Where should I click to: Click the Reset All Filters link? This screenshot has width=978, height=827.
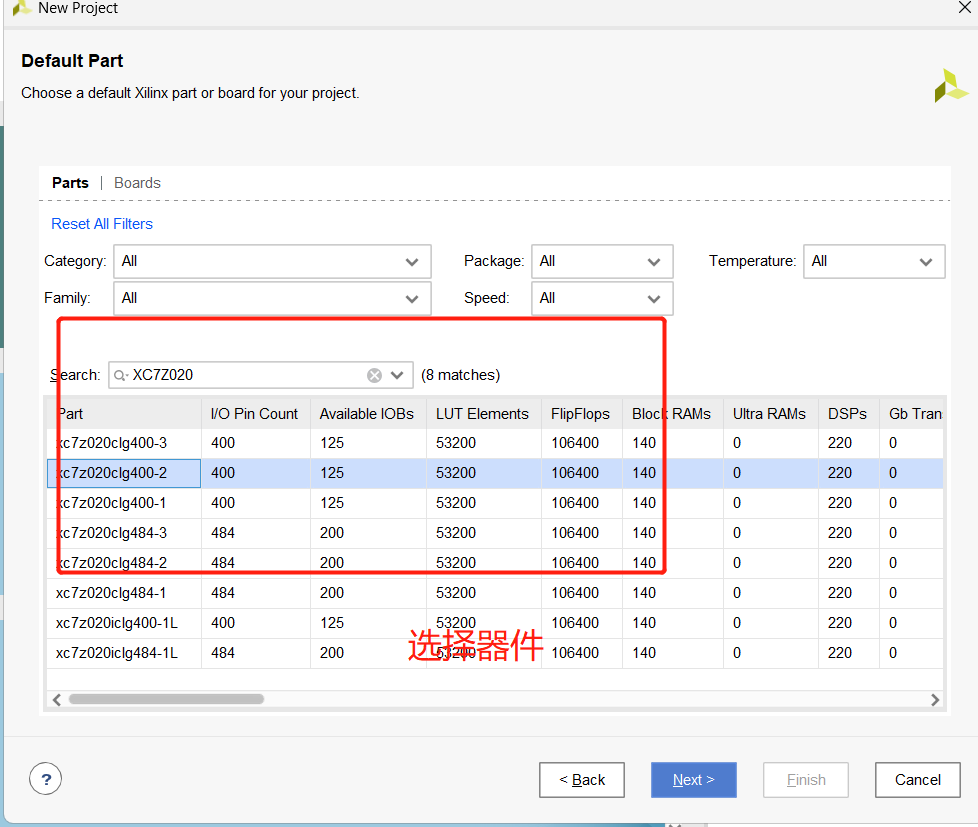point(102,224)
